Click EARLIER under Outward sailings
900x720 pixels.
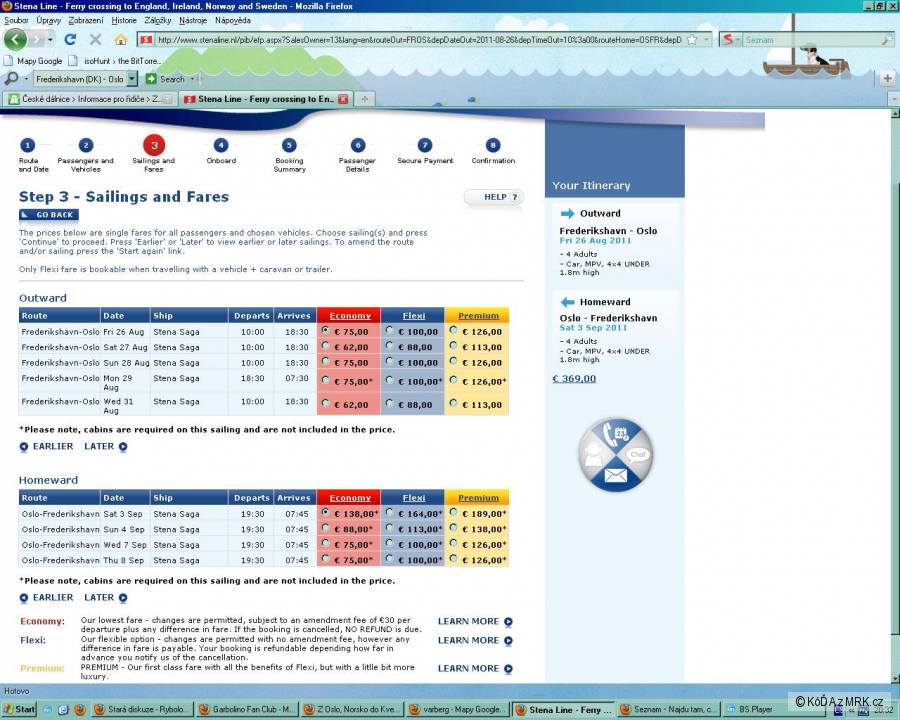tap(46, 446)
